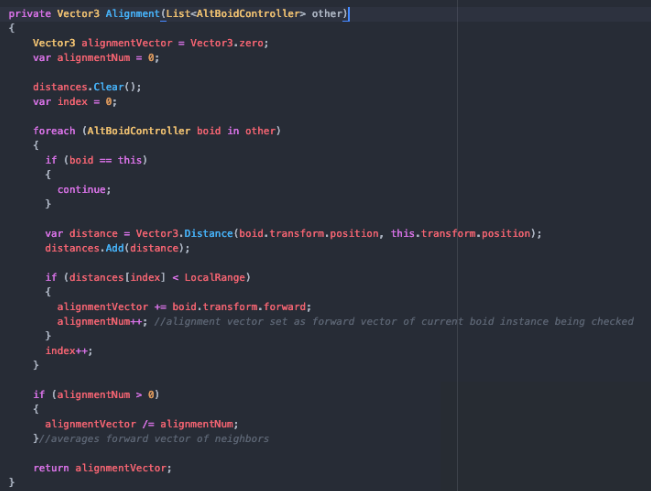Viewport: 651px width, 491px height.
Task: Click 'alignmentNum > 0' condition
Action: 105,395
